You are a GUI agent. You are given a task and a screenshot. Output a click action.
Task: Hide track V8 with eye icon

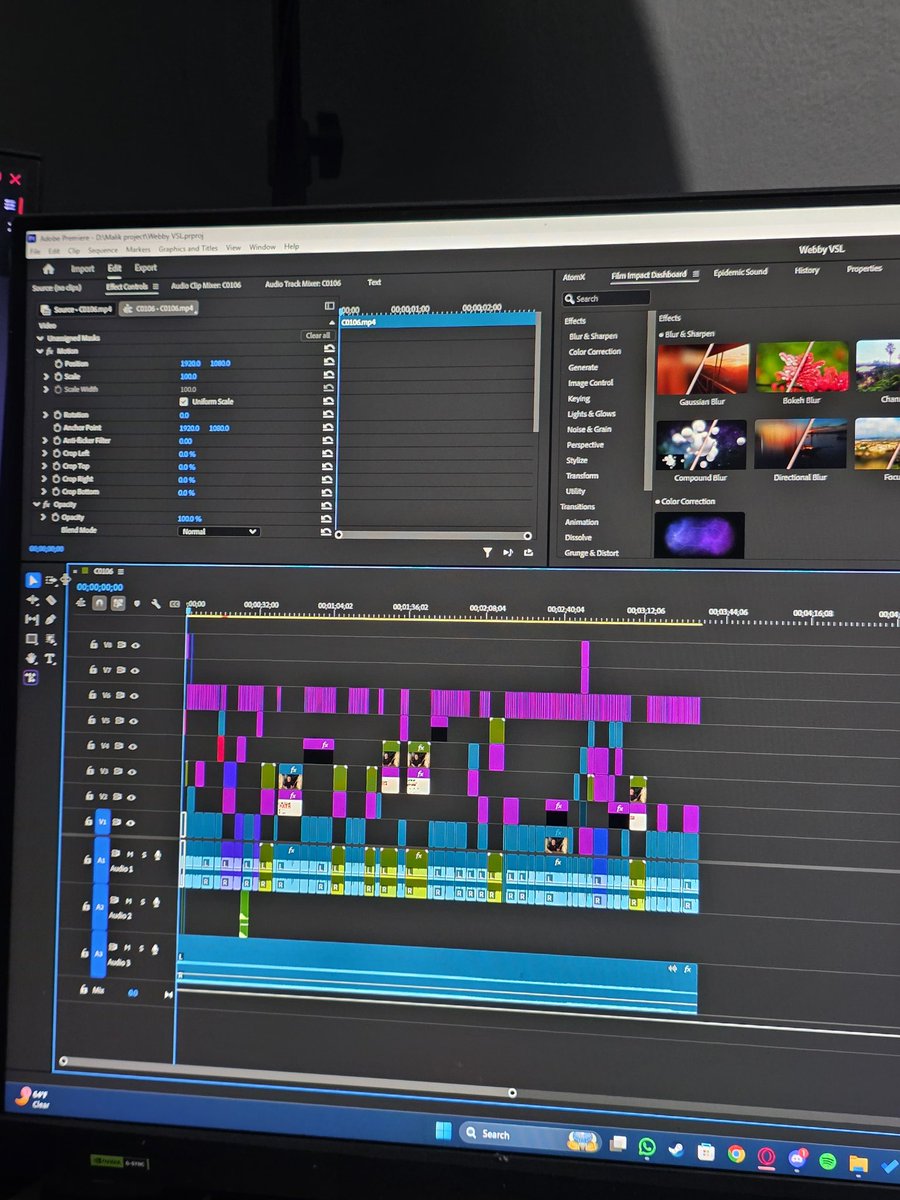[x=134, y=646]
